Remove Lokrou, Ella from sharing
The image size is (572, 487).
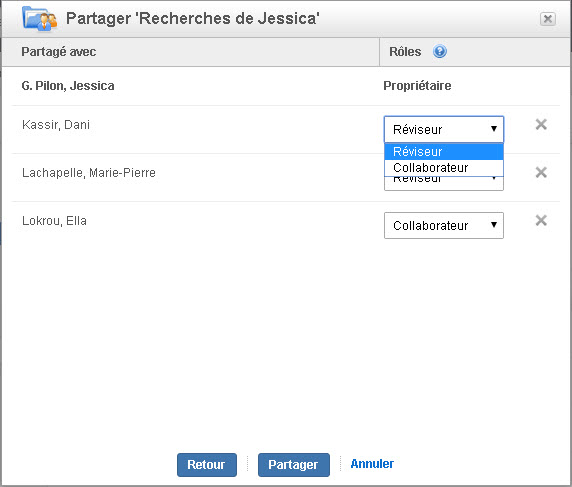[541, 220]
